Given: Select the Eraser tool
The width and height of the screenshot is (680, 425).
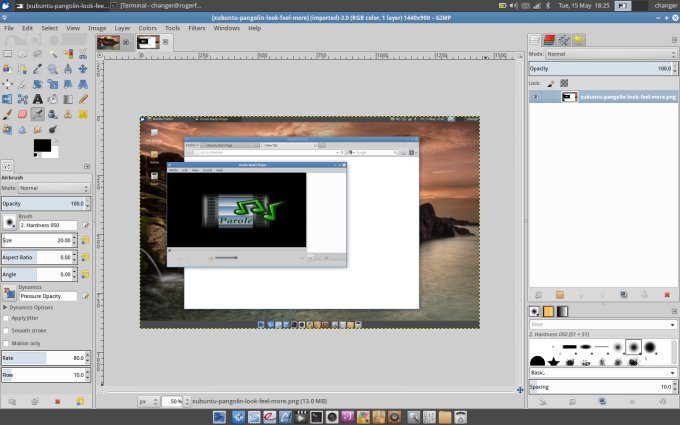Looking at the screenshot, I should coord(22,114).
